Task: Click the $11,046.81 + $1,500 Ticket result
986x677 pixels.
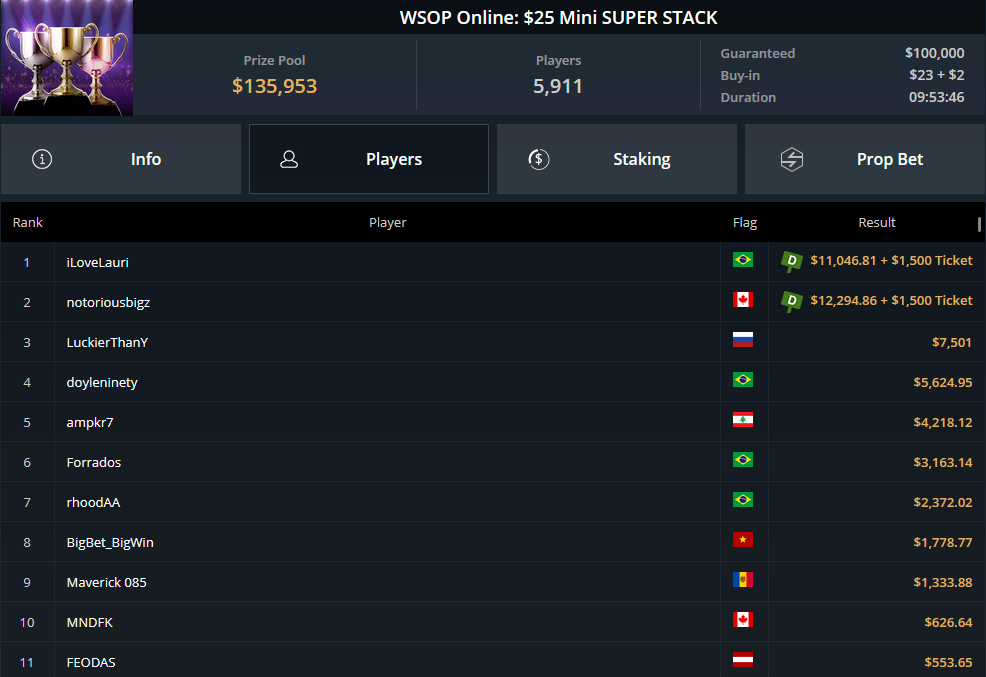Action: point(891,261)
